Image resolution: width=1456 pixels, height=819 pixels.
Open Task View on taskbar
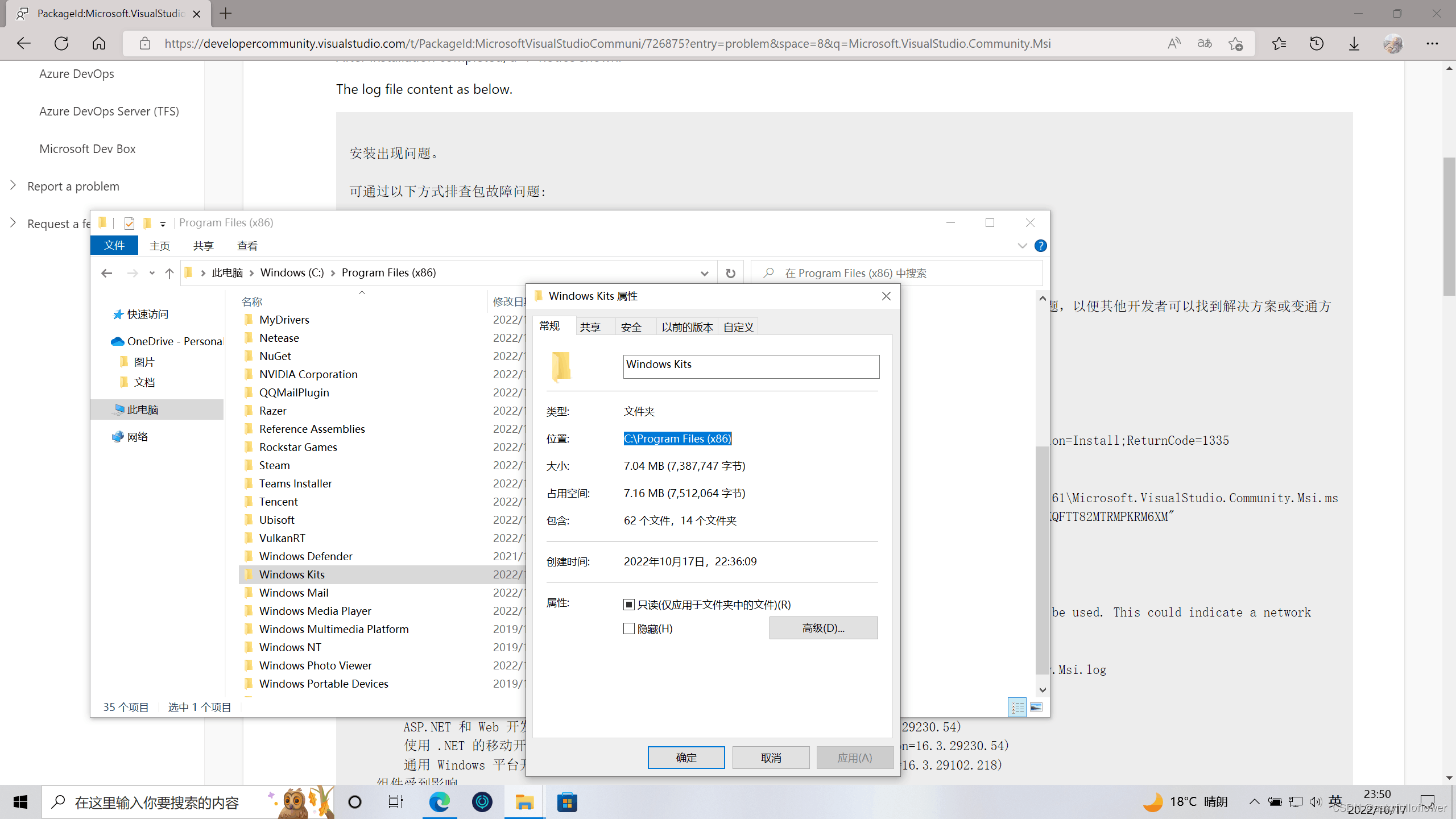click(396, 802)
